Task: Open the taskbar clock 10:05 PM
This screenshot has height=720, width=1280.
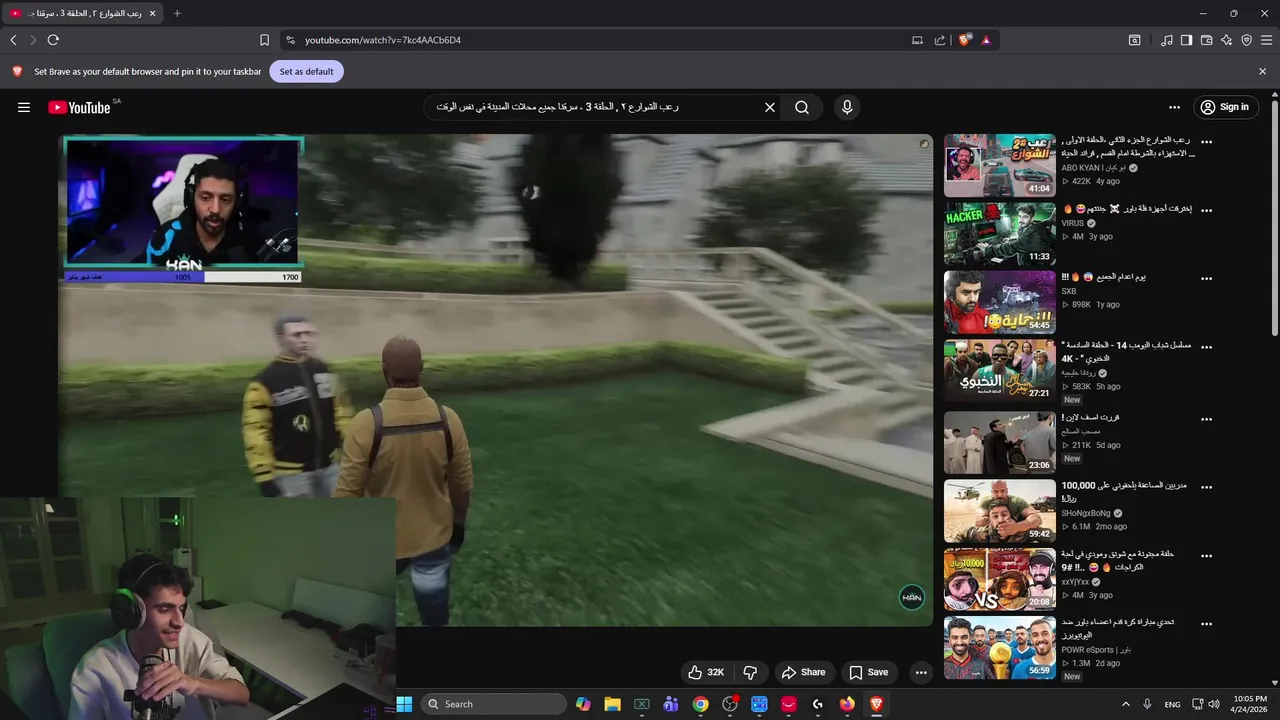Action: coord(1250,704)
